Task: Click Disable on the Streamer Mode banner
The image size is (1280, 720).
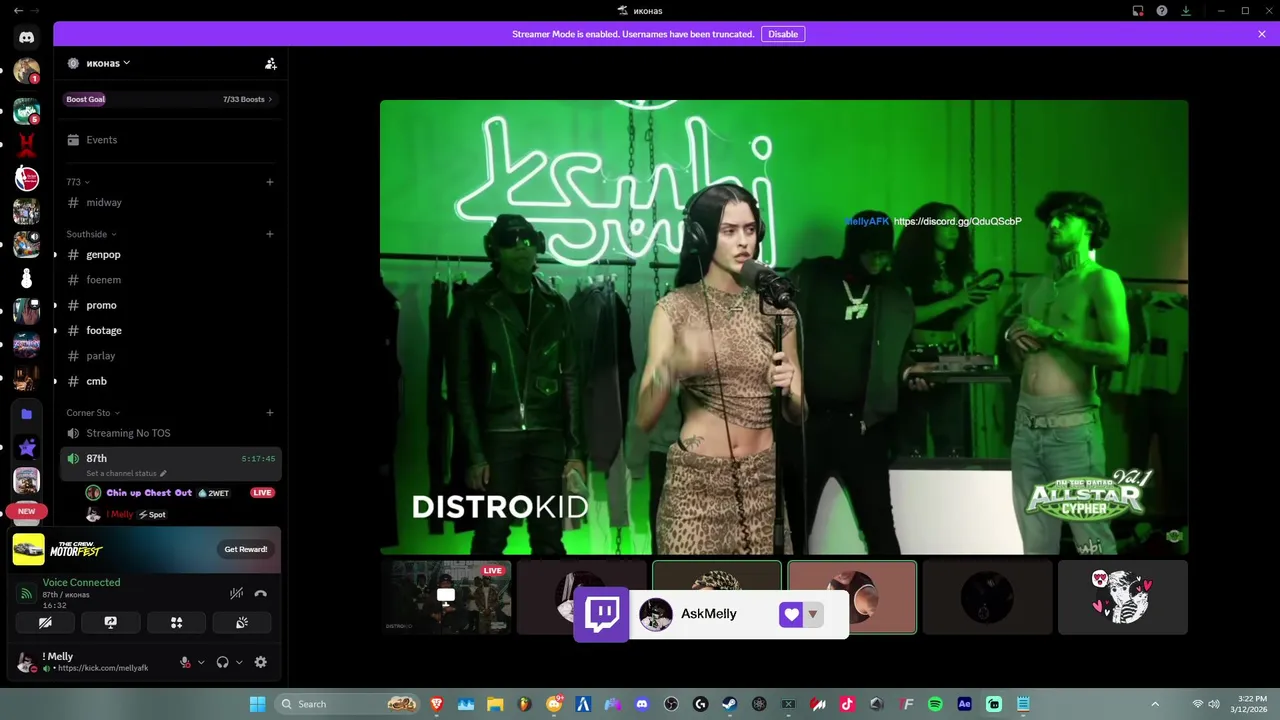Action: click(783, 34)
